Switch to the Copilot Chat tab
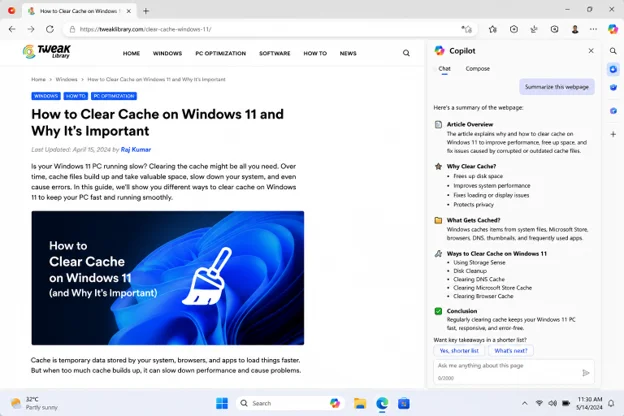 click(445, 68)
